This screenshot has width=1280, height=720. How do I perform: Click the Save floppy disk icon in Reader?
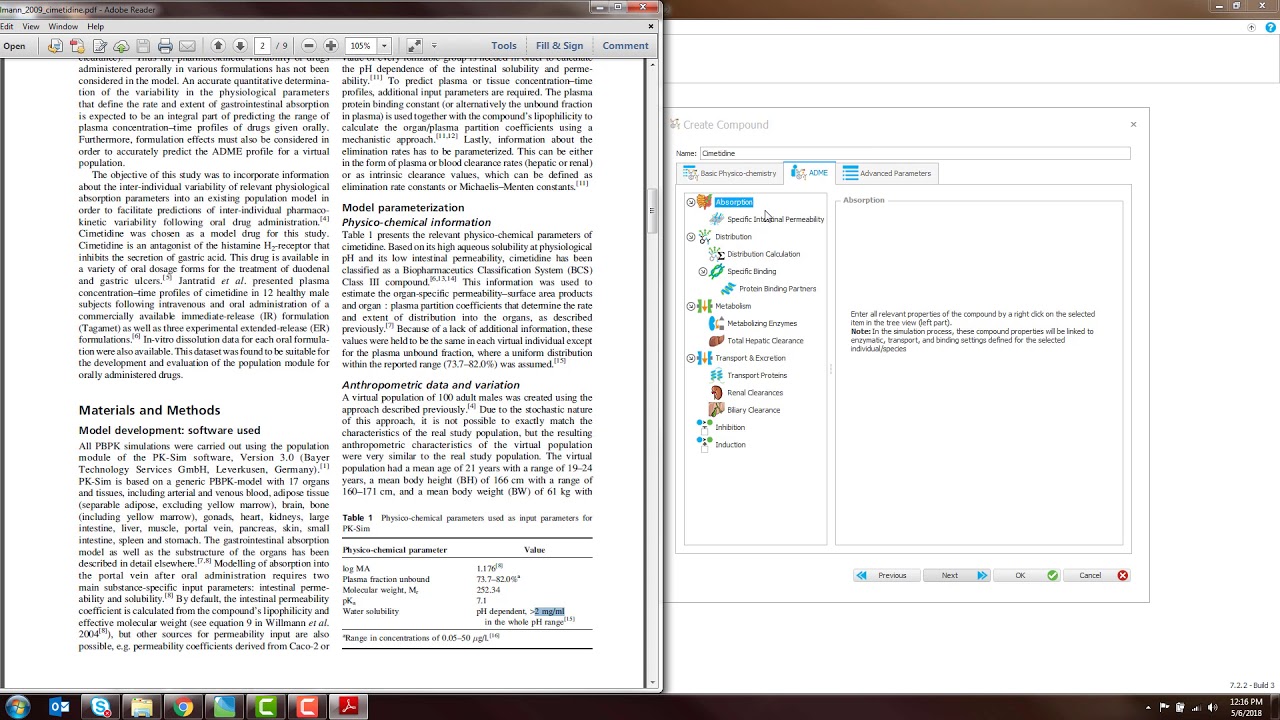143,46
